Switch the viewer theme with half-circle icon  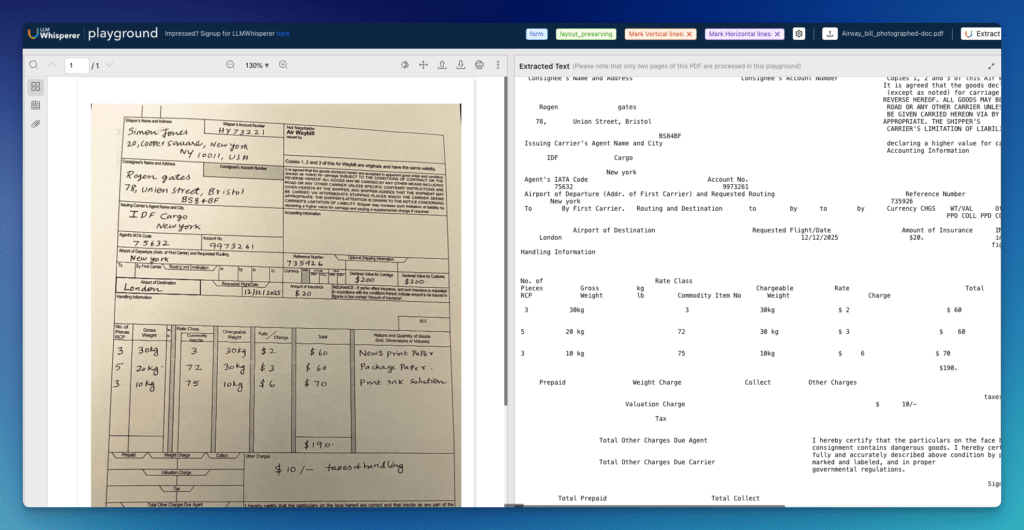[405, 65]
